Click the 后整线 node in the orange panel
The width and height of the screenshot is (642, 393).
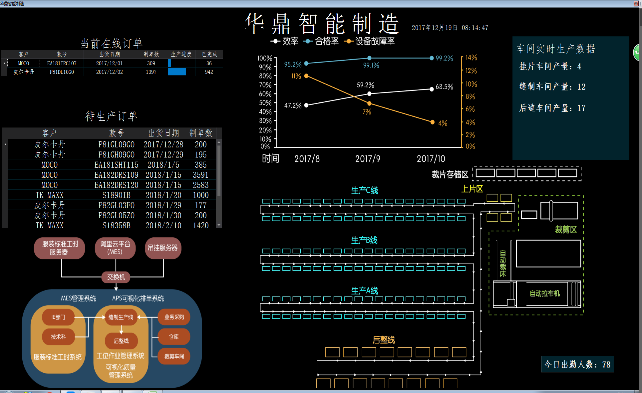pos(121,341)
